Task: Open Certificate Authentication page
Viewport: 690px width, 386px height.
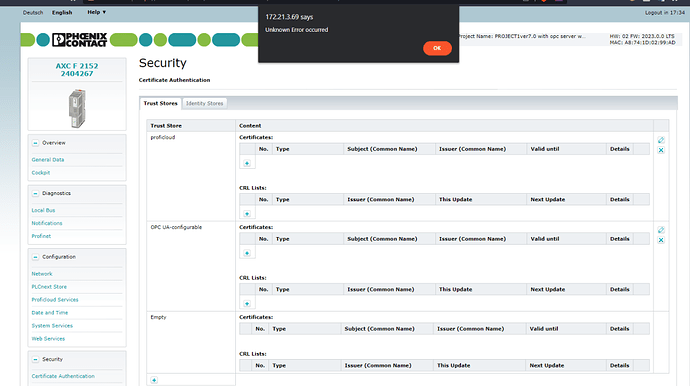Action: pyautogui.click(x=63, y=376)
